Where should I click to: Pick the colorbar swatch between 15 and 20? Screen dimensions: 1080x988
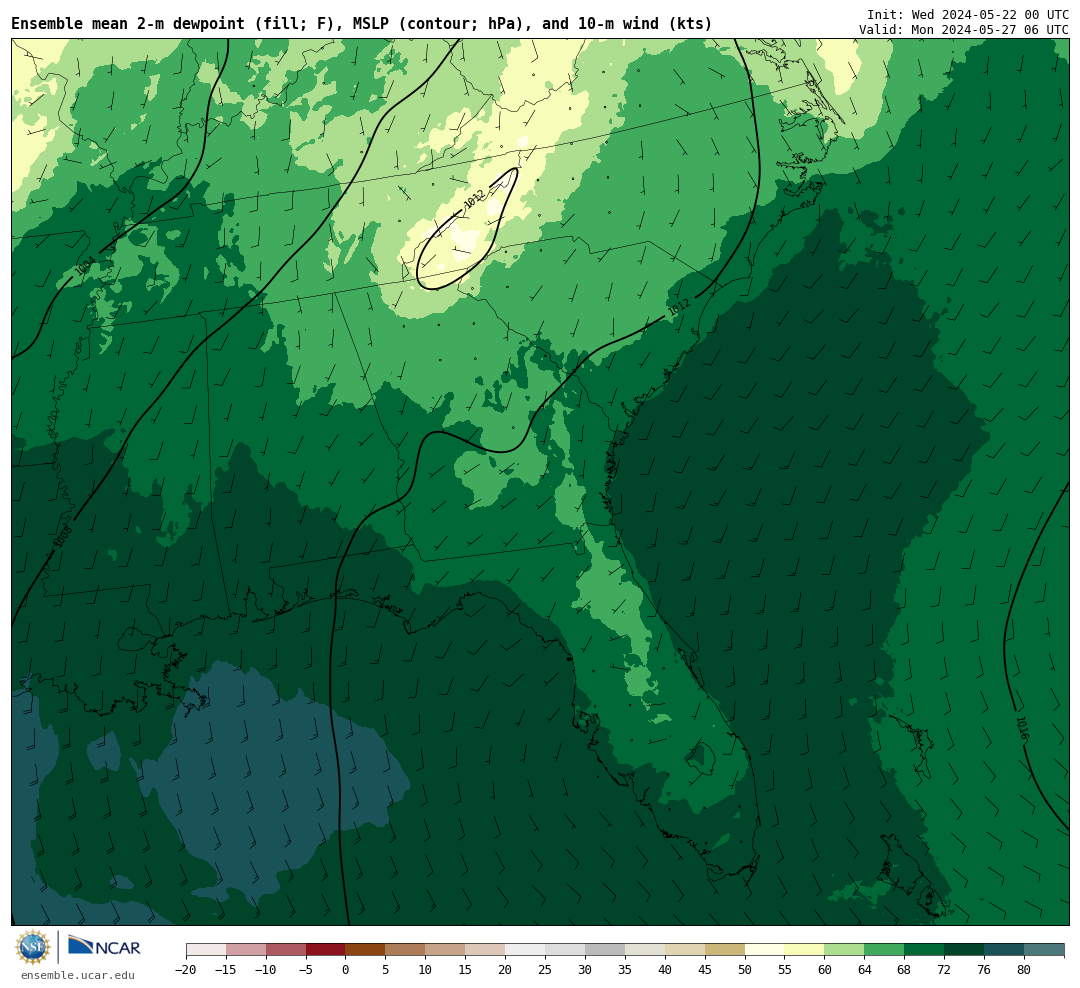(485, 950)
